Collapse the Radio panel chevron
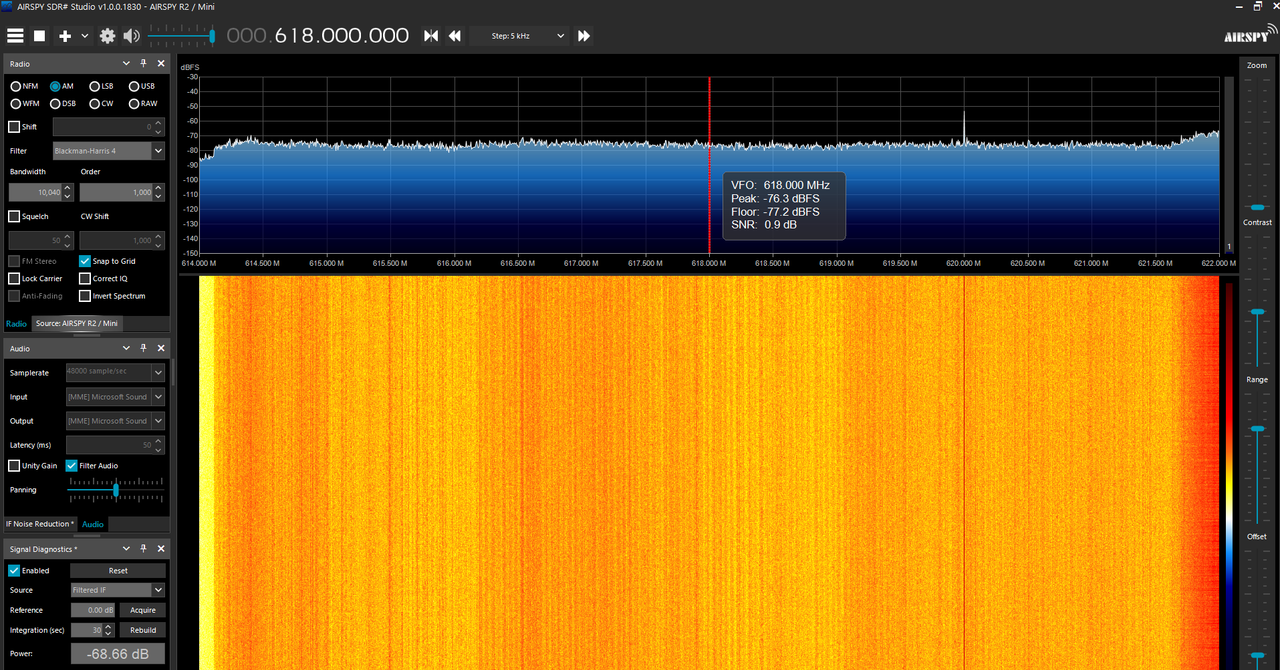Image resolution: width=1280 pixels, height=670 pixels. point(127,63)
